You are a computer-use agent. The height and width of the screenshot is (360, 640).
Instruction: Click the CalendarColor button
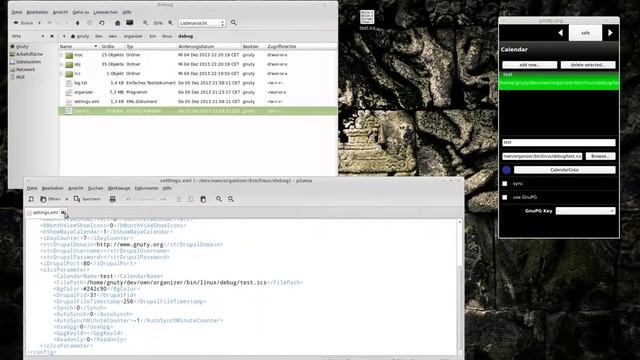pyautogui.click(x=564, y=170)
